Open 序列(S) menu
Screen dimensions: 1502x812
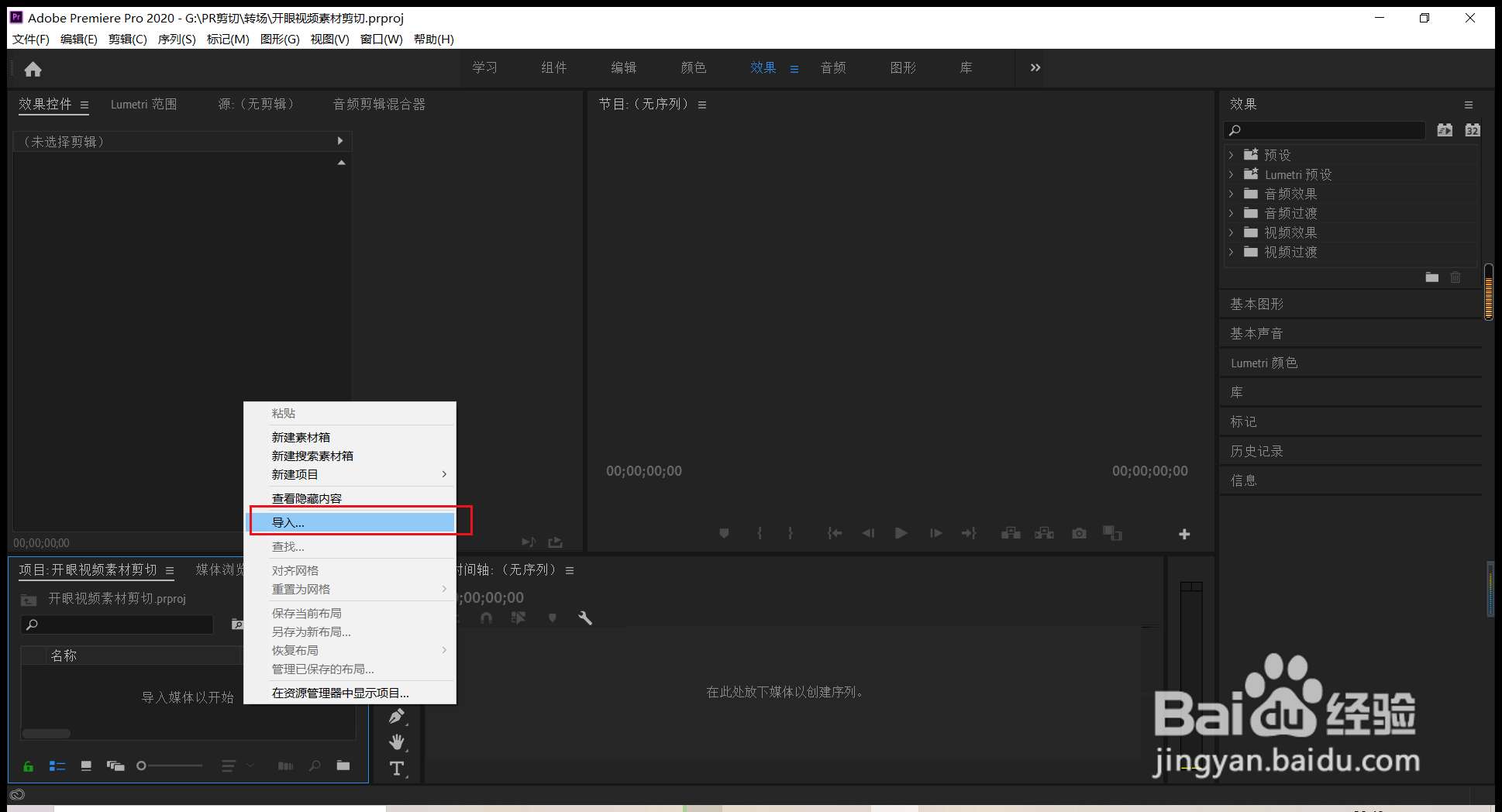(177, 39)
